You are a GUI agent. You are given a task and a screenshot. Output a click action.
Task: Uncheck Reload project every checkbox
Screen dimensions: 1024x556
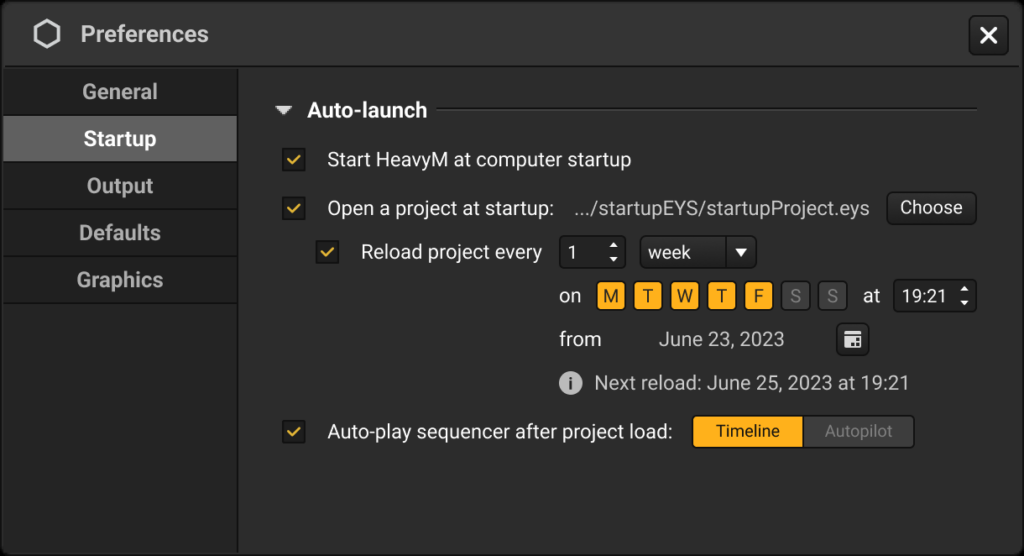327,252
